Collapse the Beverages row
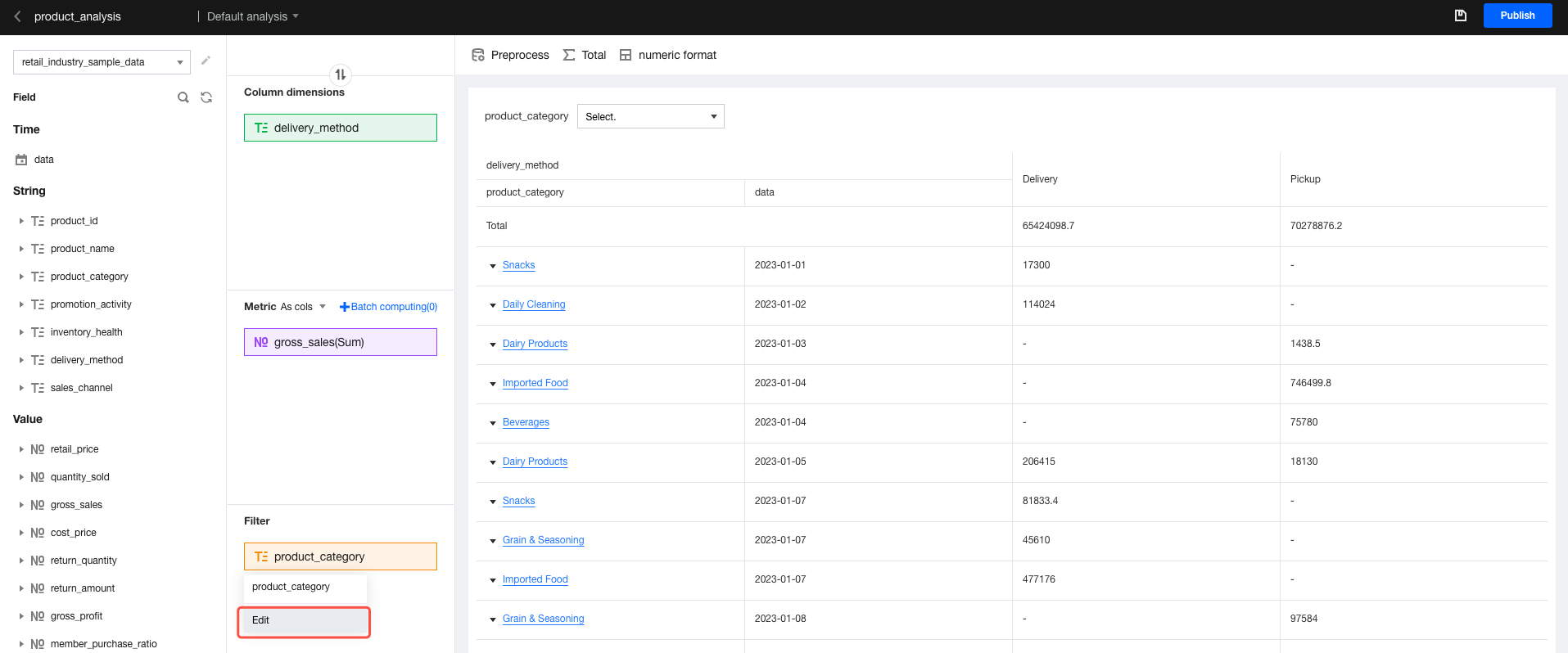1568x653 pixels. tap(493, 423)
